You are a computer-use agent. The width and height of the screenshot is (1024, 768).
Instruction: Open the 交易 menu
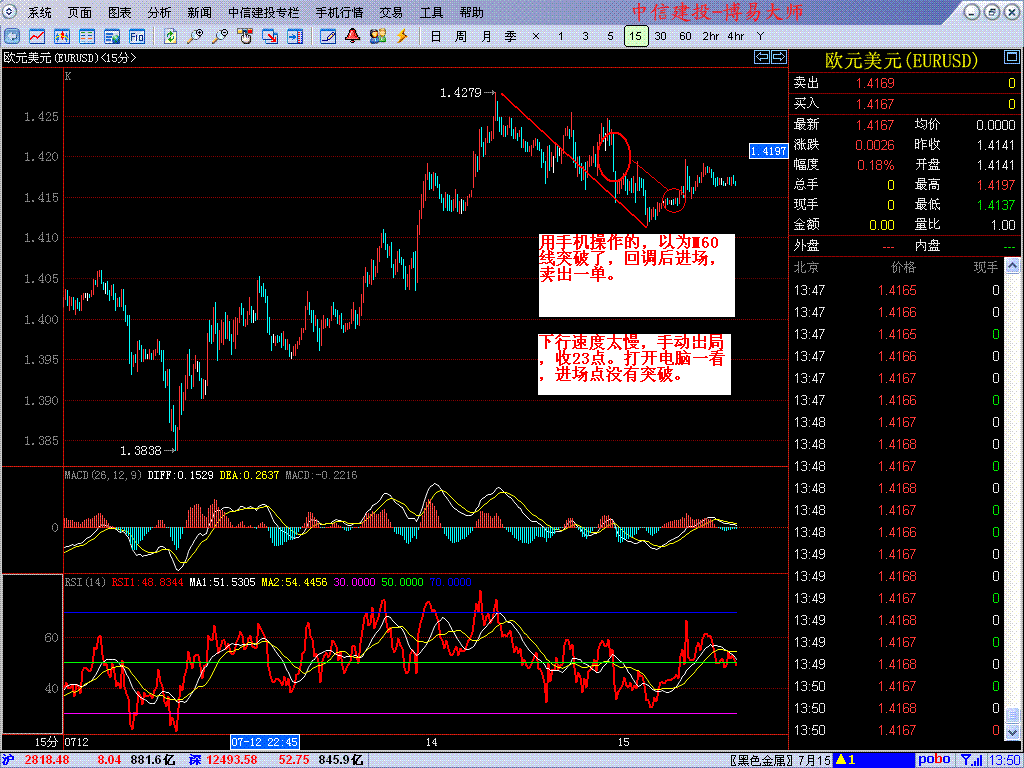[x=391, y=12]
